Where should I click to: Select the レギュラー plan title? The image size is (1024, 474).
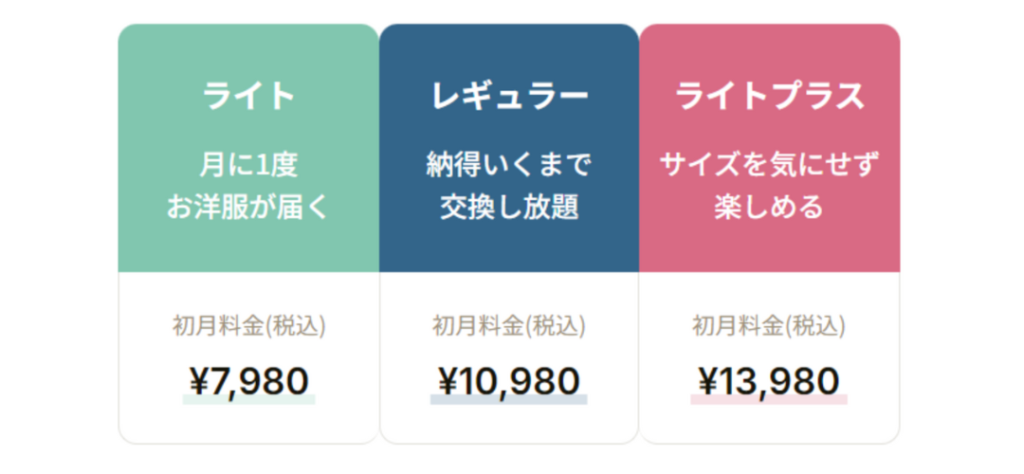point(509,96)
